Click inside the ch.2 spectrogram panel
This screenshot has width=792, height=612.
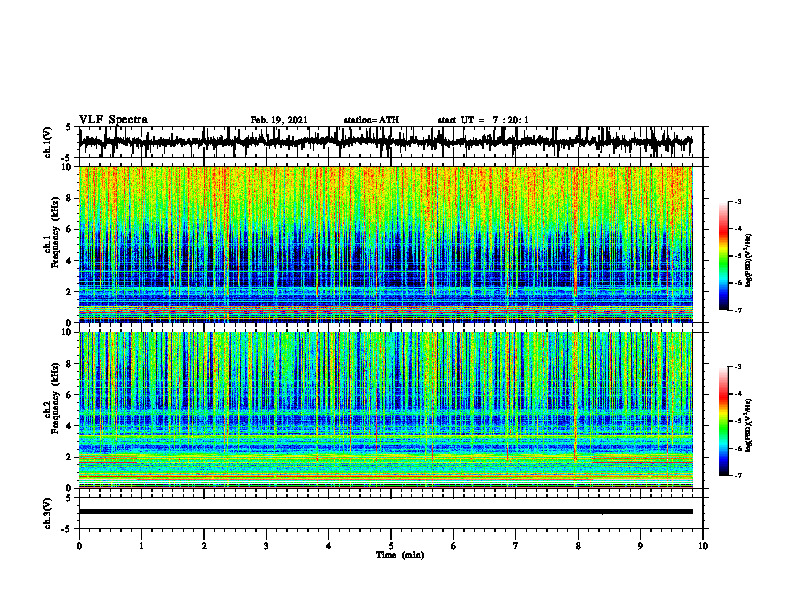point(385,410)
